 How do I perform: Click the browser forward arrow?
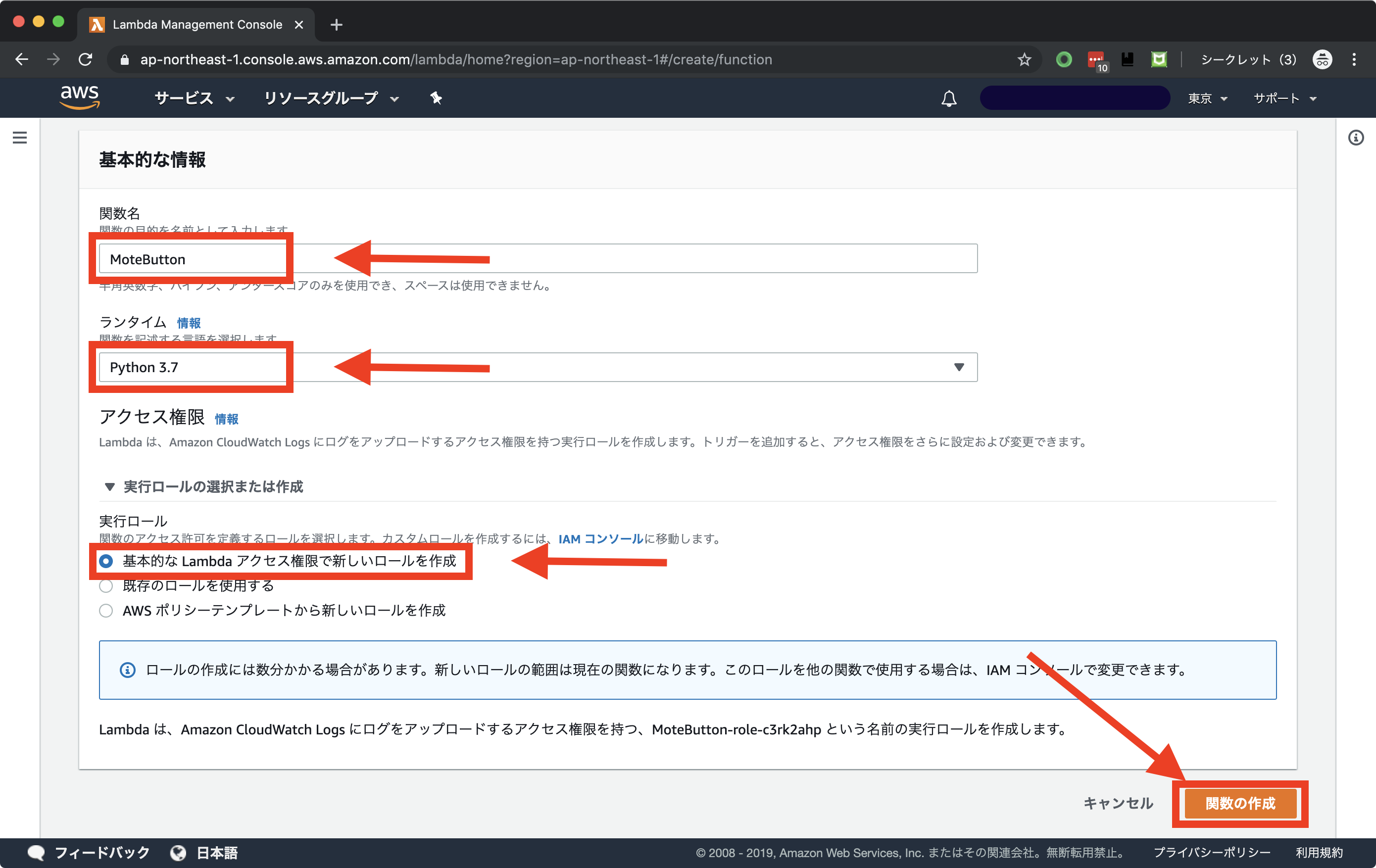click(x=53, y=59)
